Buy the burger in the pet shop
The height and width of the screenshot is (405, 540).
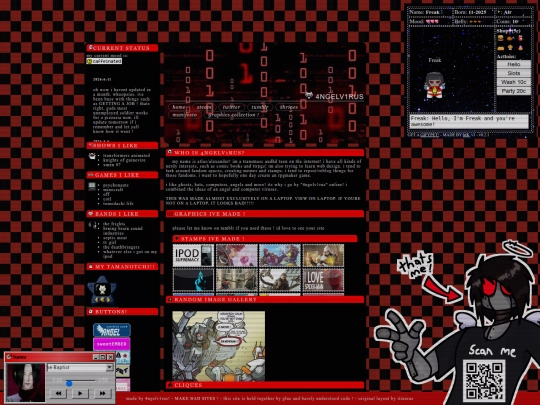coord(500,38)
